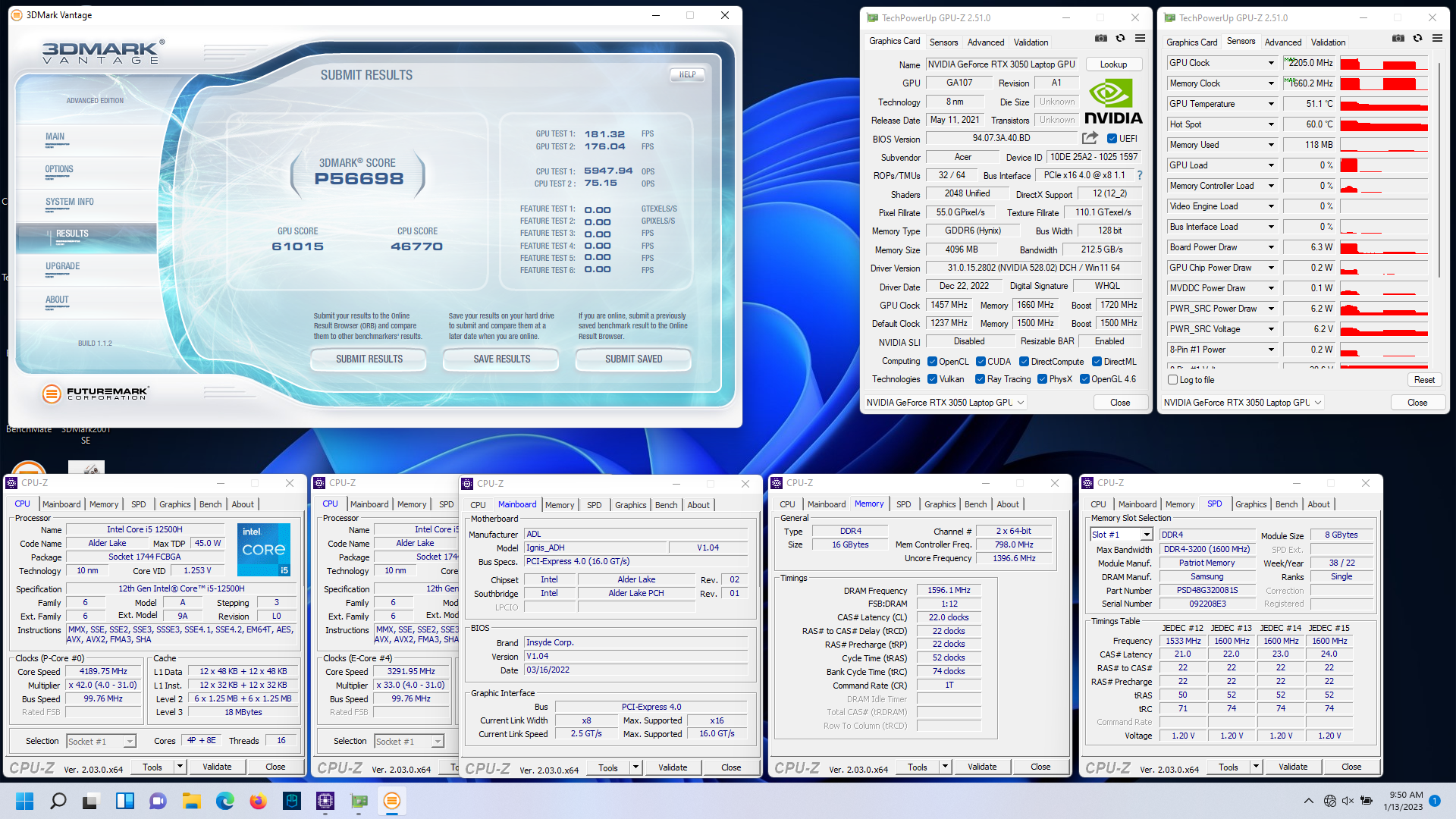
Task: Launch Microsoft Edge from taskbar
Action: pos(225,801)
